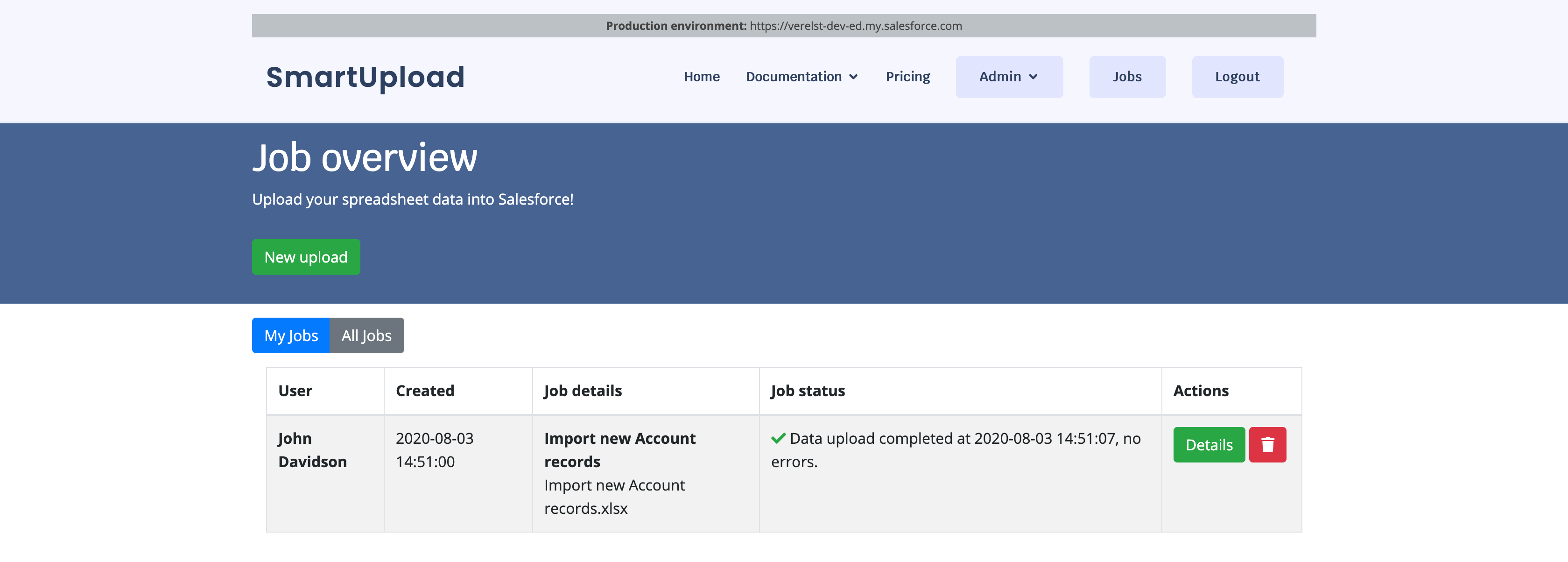Image resolution: width=1568 pixels, height=562 pixels.
Task: Go to the Home page link
Action: point(701,77)
